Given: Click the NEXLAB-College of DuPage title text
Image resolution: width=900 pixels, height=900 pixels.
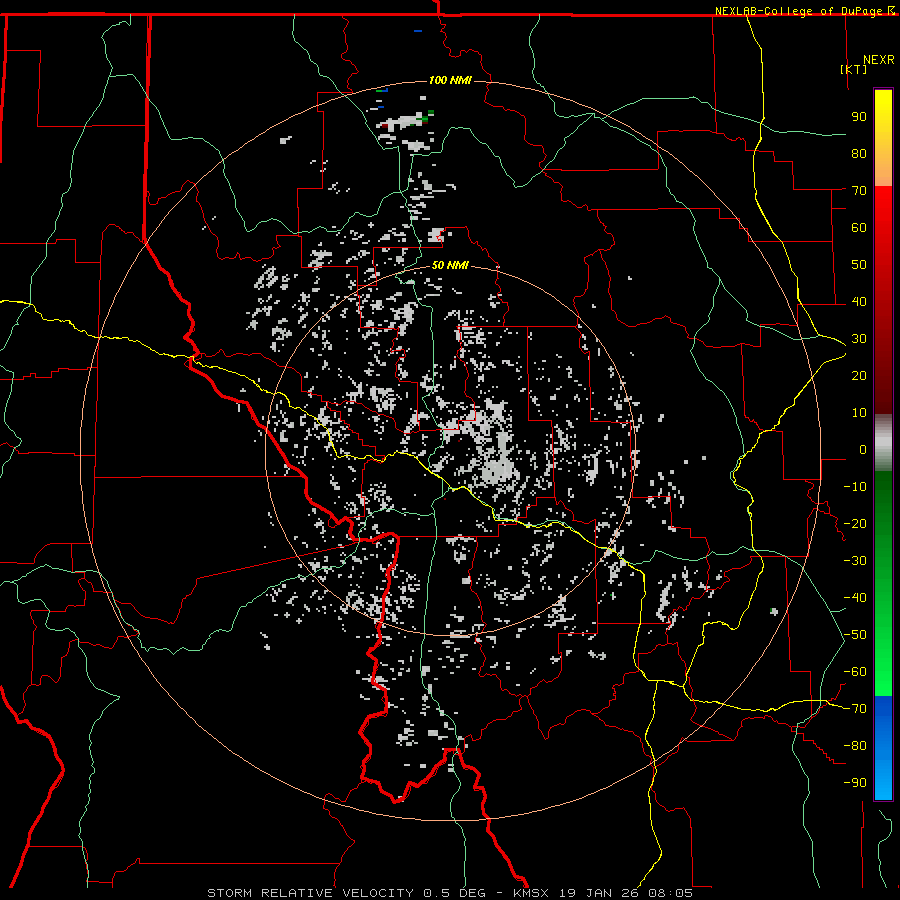Looking at the screenshot, I should coord(800,11).
